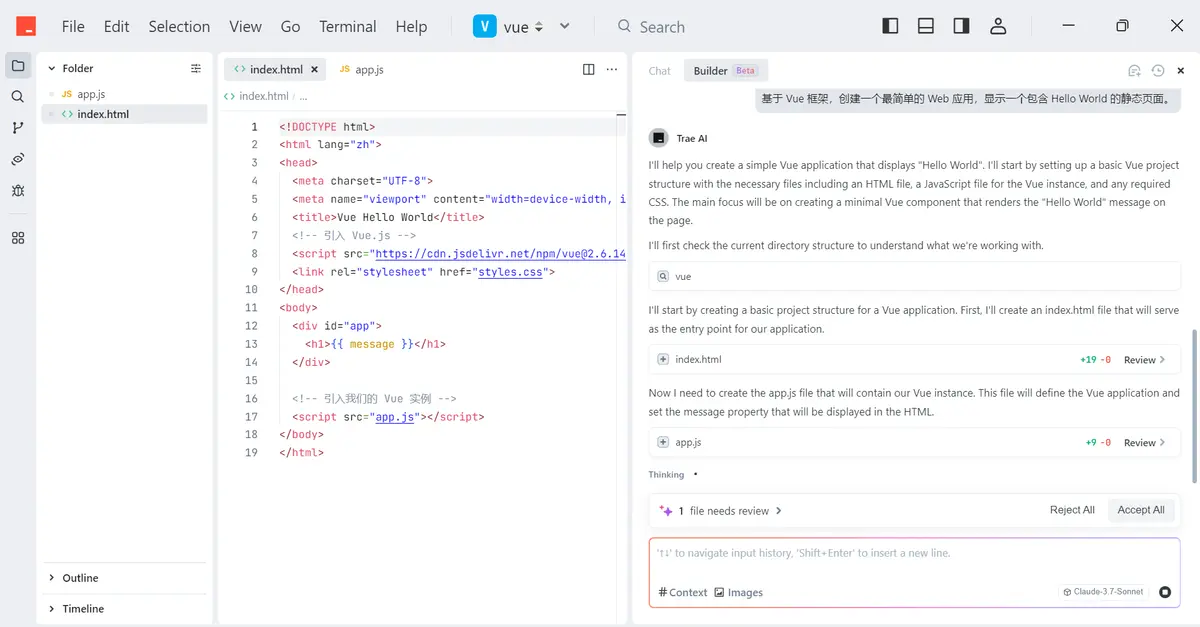1200x627 pixels.
Task: Open the Go menu
Action: [x=290, y=27]
